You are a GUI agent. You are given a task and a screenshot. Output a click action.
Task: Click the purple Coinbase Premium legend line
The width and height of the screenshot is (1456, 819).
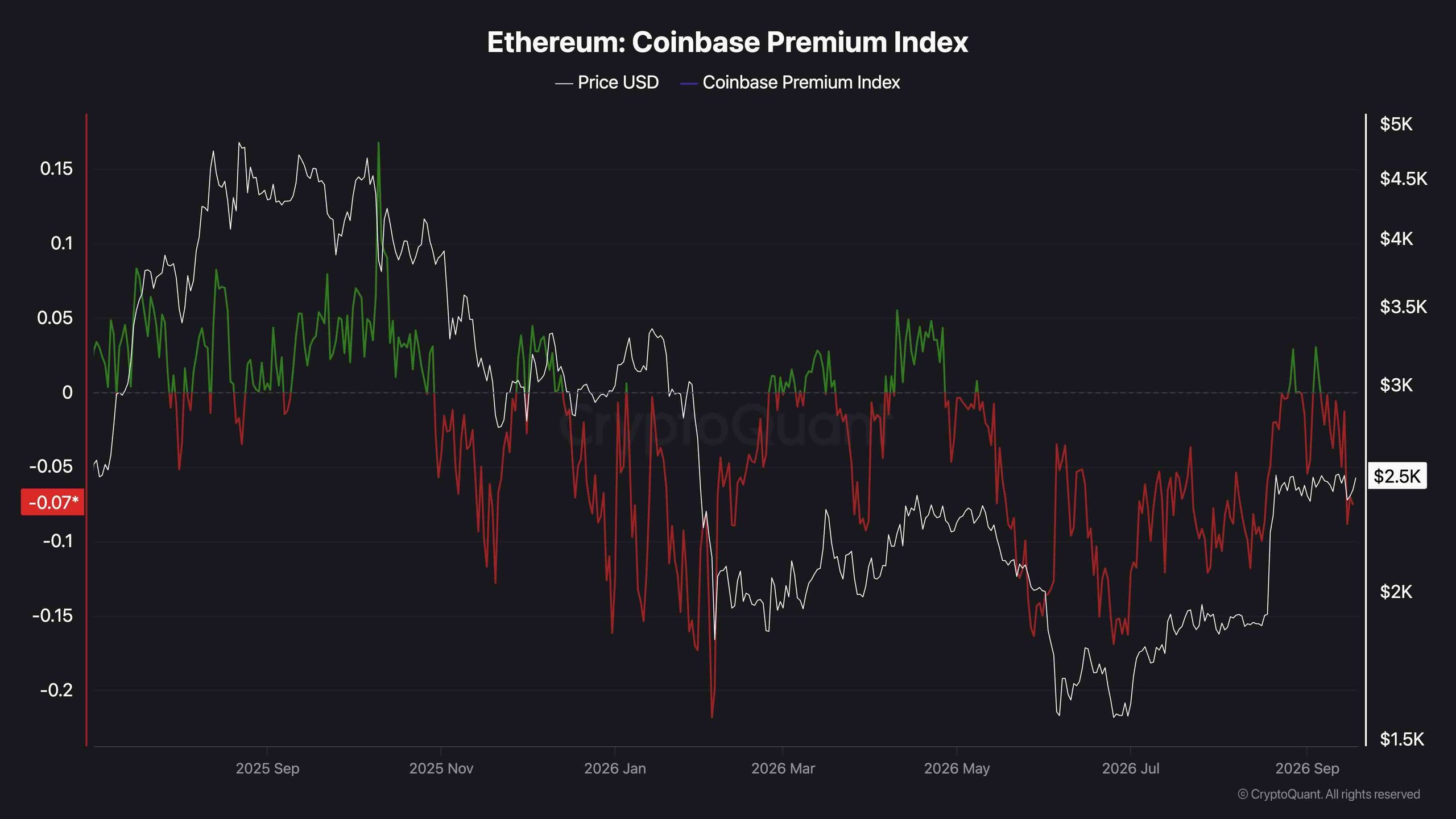tap(689, 84)
